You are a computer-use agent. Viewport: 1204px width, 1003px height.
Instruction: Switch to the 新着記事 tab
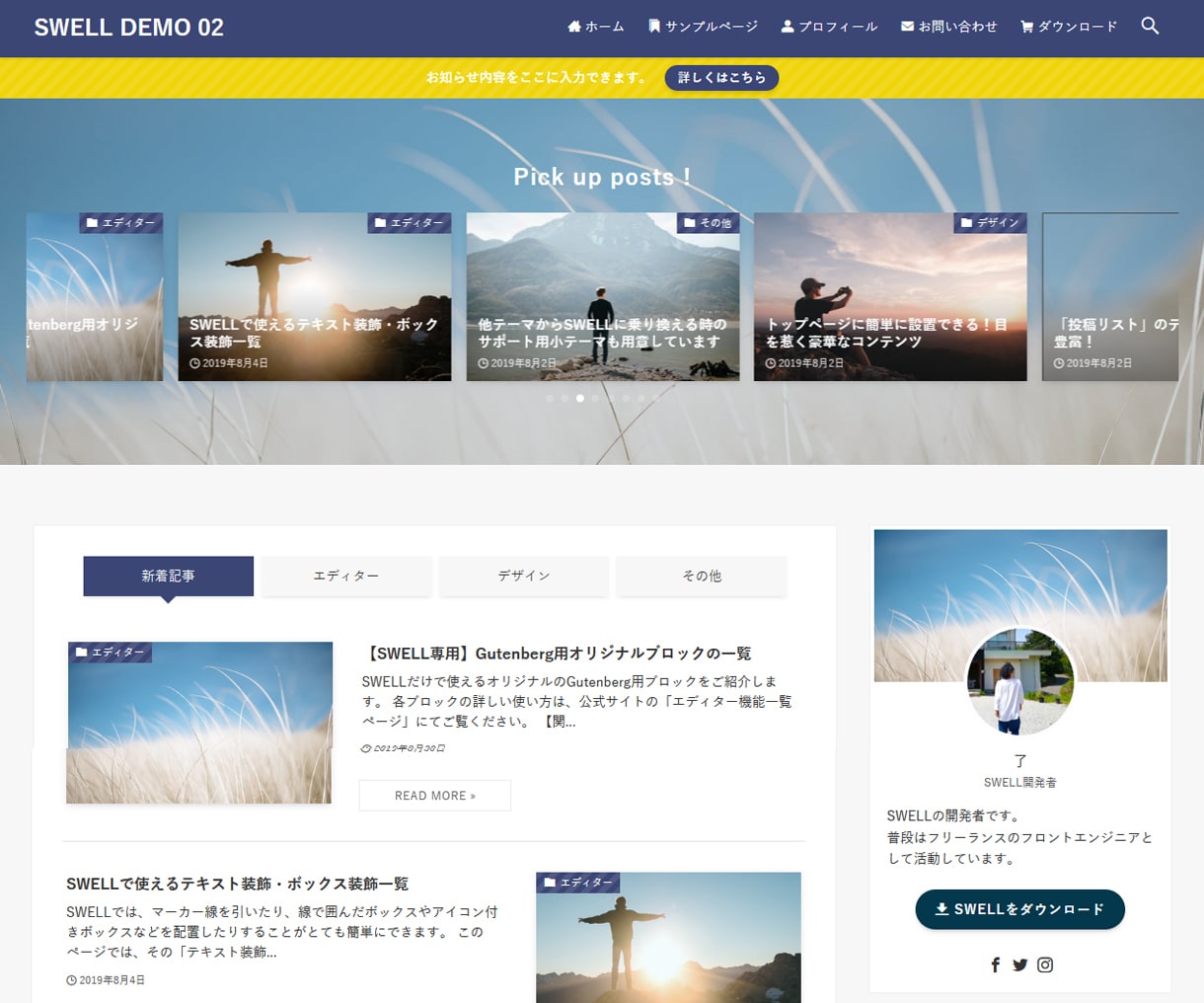pos(168,576)
